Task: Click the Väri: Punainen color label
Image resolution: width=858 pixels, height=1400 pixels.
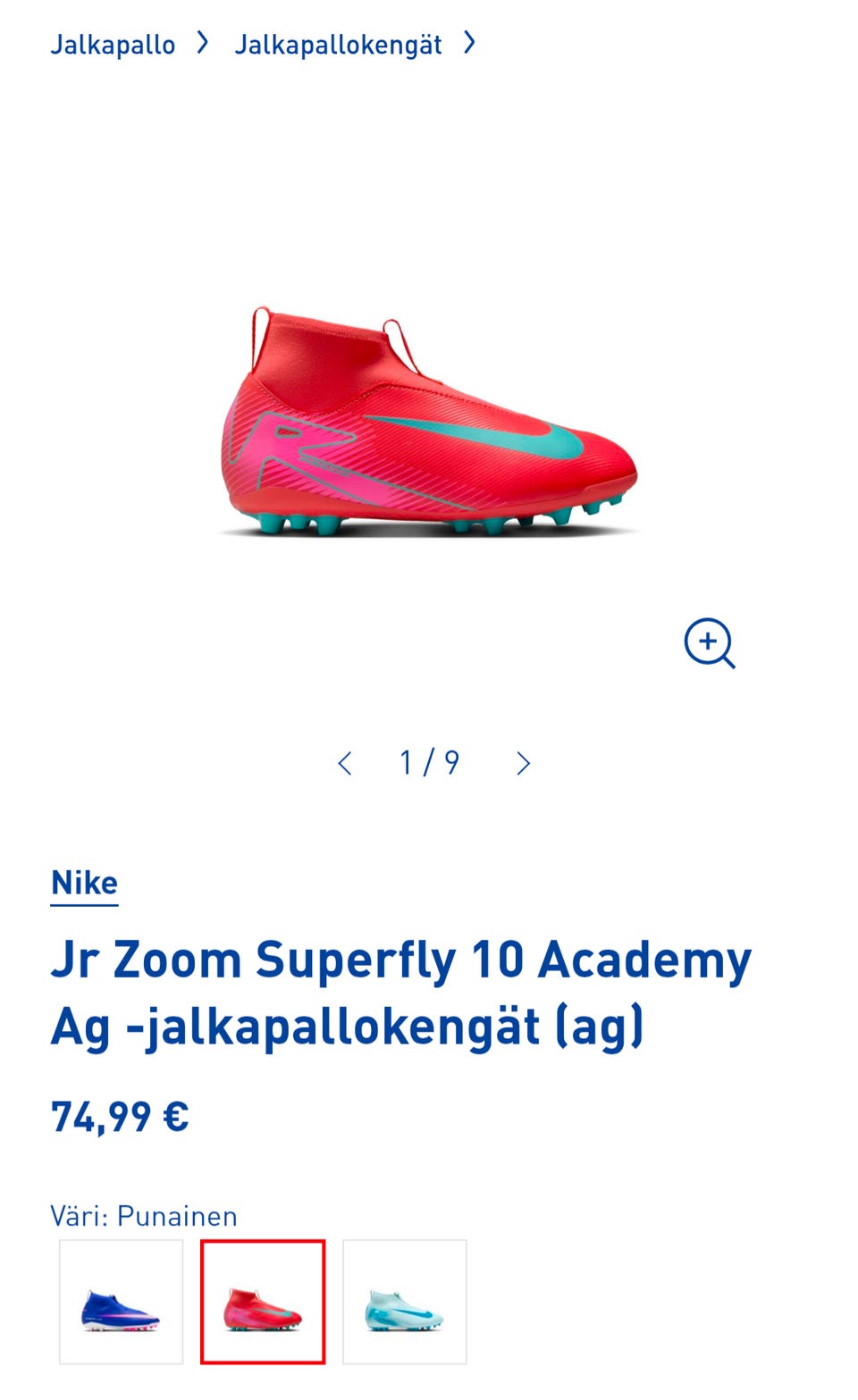Action: (144, 1216)
